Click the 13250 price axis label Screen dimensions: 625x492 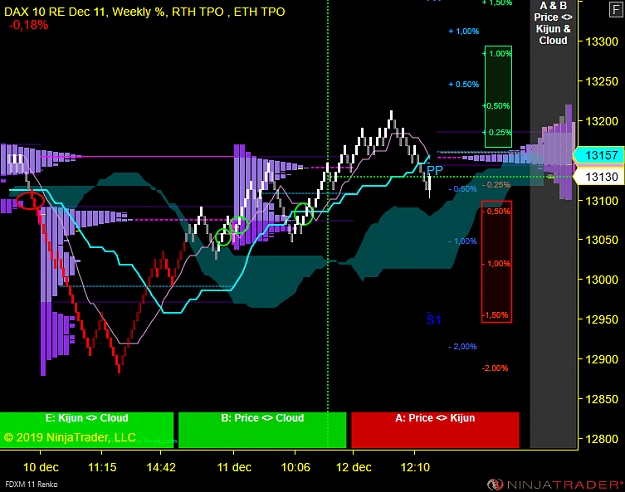[601, 81]
